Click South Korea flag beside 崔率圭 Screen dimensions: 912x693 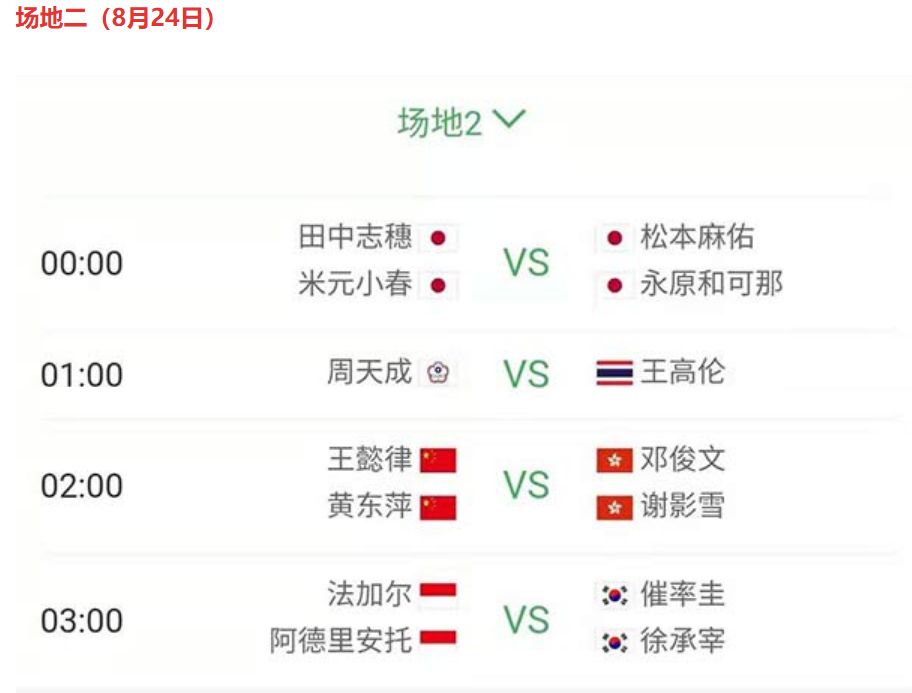(614, 595)
